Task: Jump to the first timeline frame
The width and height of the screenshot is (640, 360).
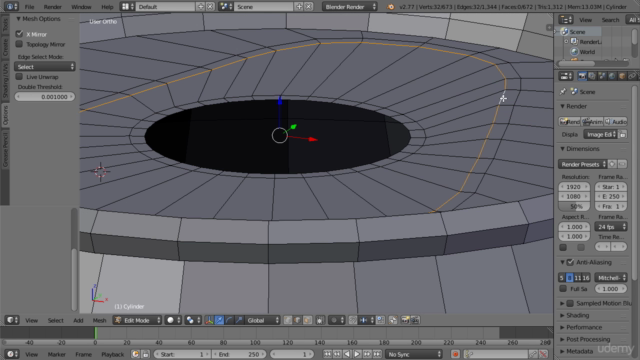Action: pyautogui.click(x=327, y=354)
